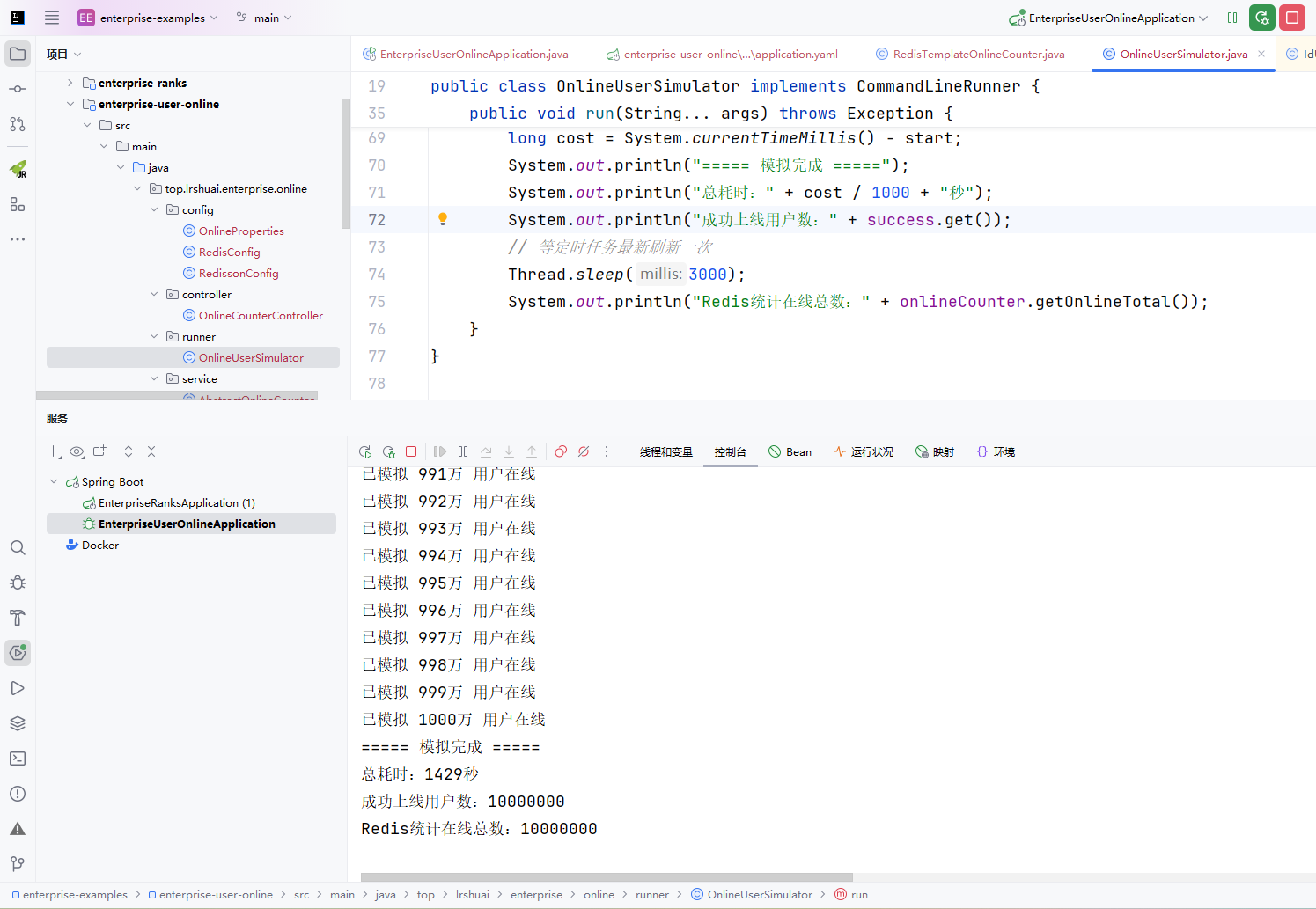Open OnlineCounterController in project tree
The height and width of the screenshot is (909, 1316).
pos(261,315)
